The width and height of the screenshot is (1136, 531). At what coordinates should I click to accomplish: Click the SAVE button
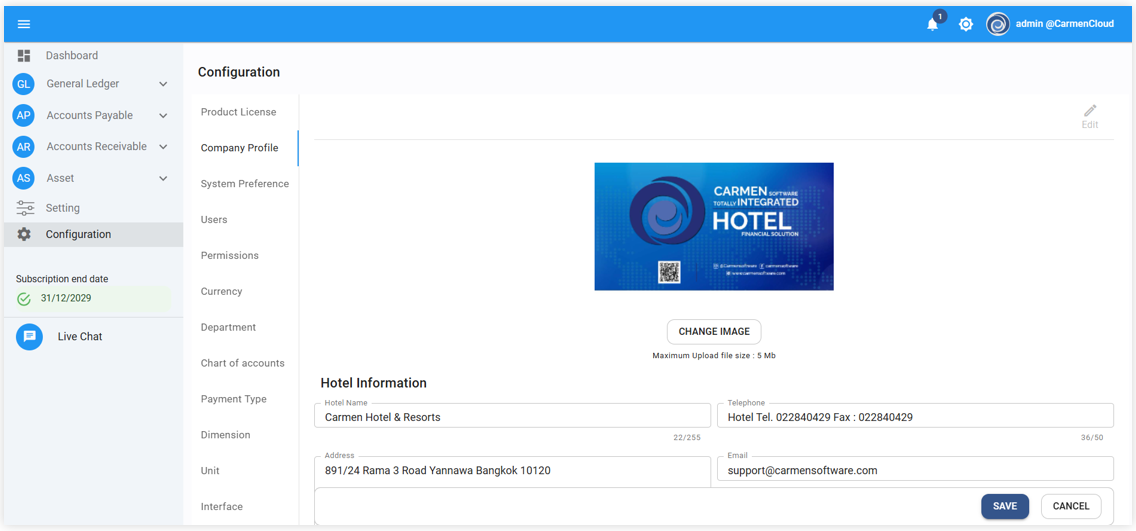click(1004, 506)
